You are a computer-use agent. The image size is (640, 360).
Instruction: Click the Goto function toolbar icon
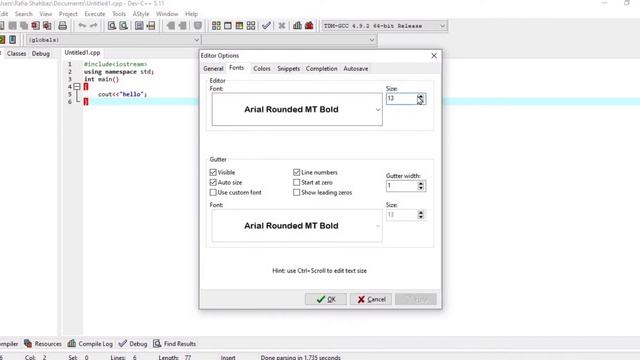pyautogui.click(x=139, y=26)
